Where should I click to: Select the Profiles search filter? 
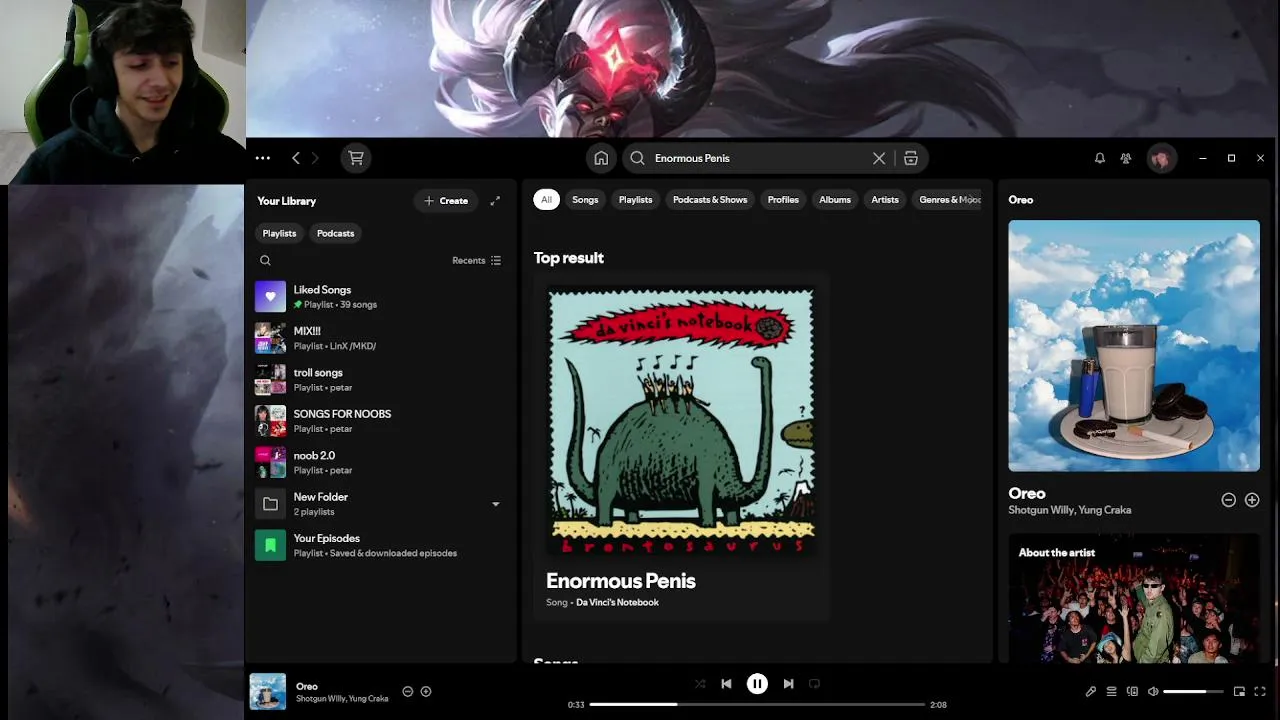coord(783,200)
